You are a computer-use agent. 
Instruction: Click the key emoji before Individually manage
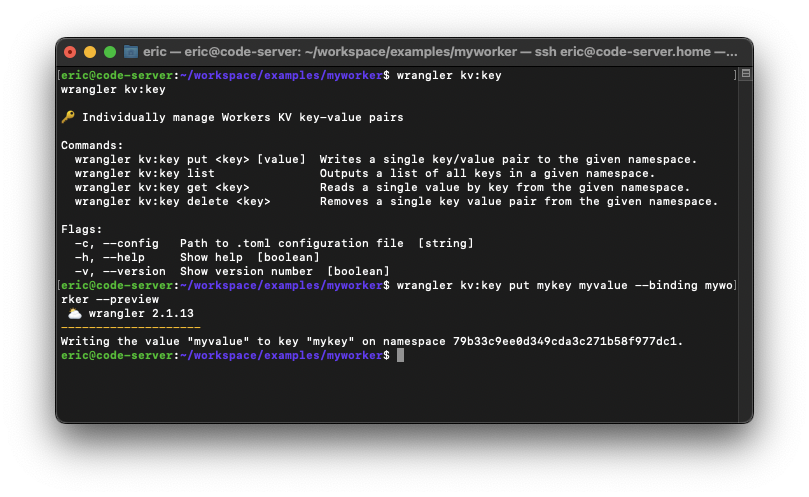pos(68,117)
